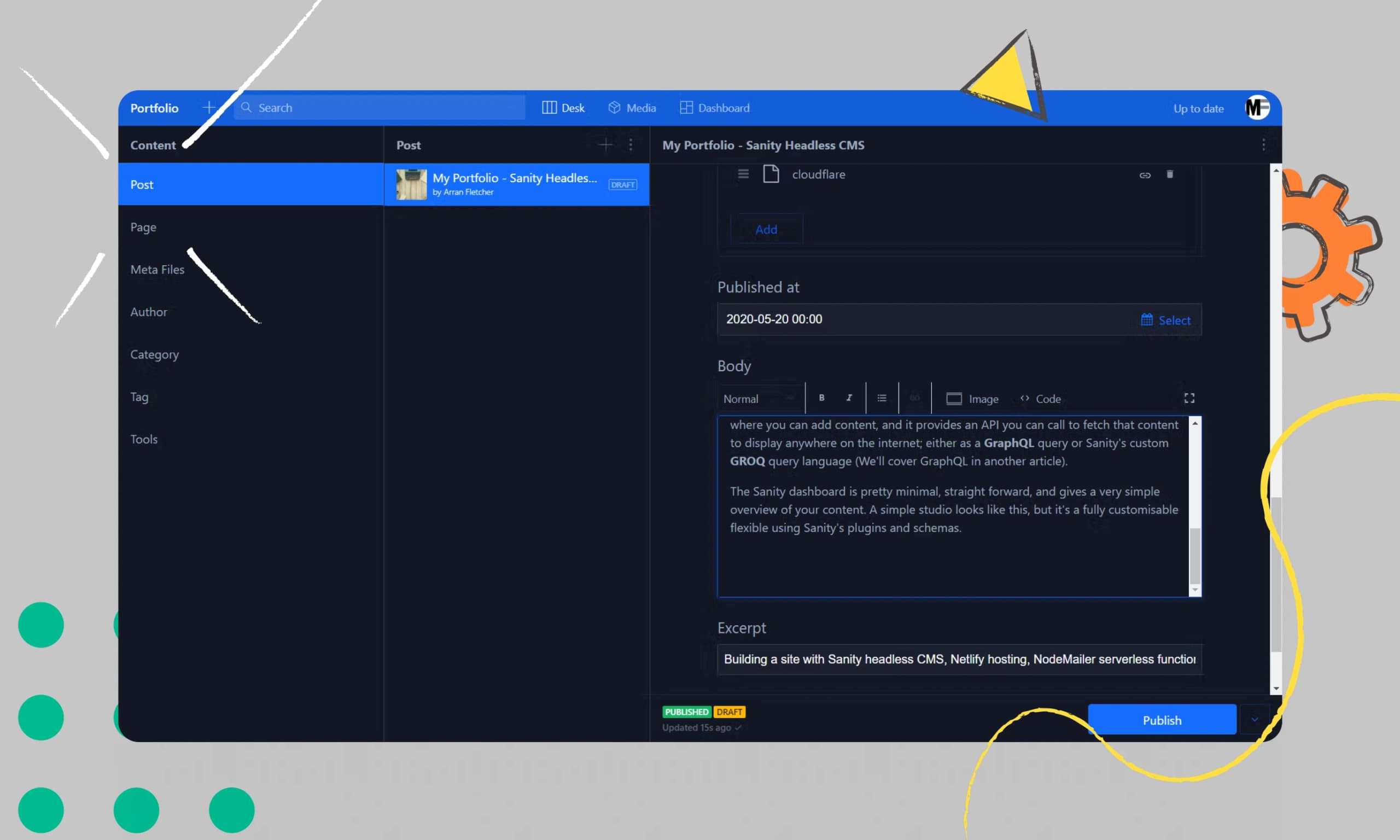The width and height of the screenshot is (1400, 840).
Task: Click the DRAFT badge in the footer
Action: [x=729, y=712]
